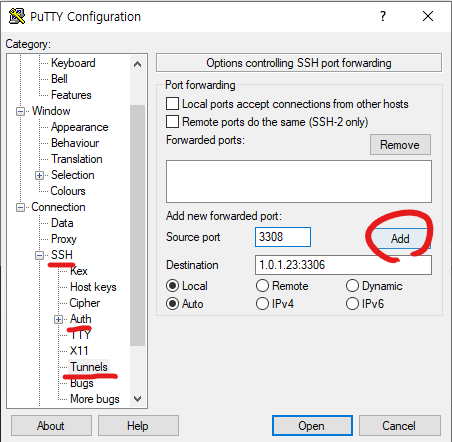Click the Destination input field
The image size is (452, 442).
343,265
